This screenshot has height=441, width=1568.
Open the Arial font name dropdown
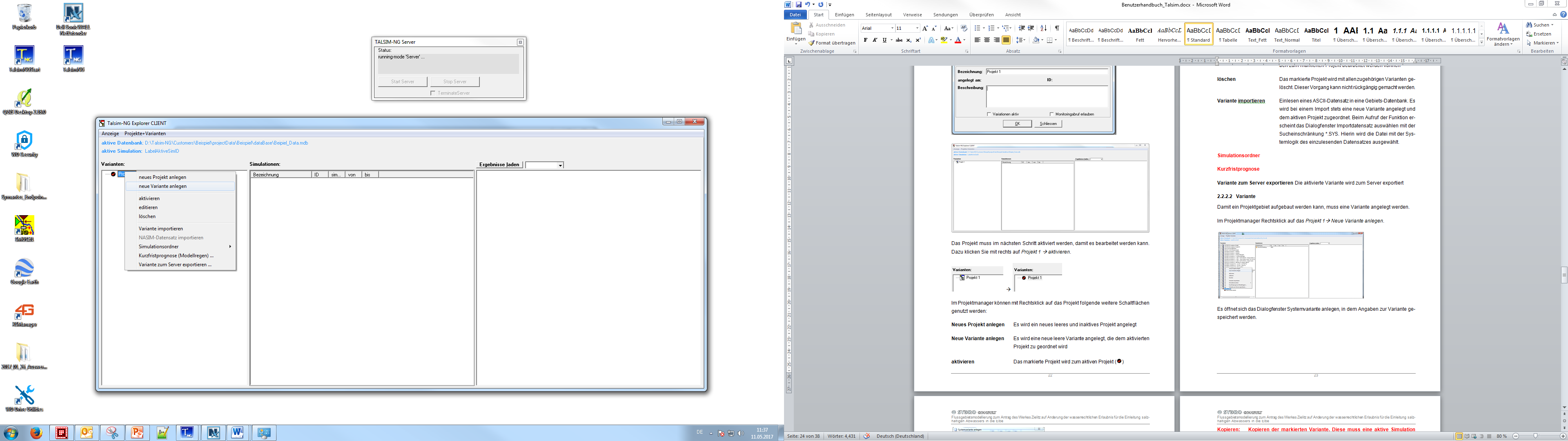click(892, 28)
